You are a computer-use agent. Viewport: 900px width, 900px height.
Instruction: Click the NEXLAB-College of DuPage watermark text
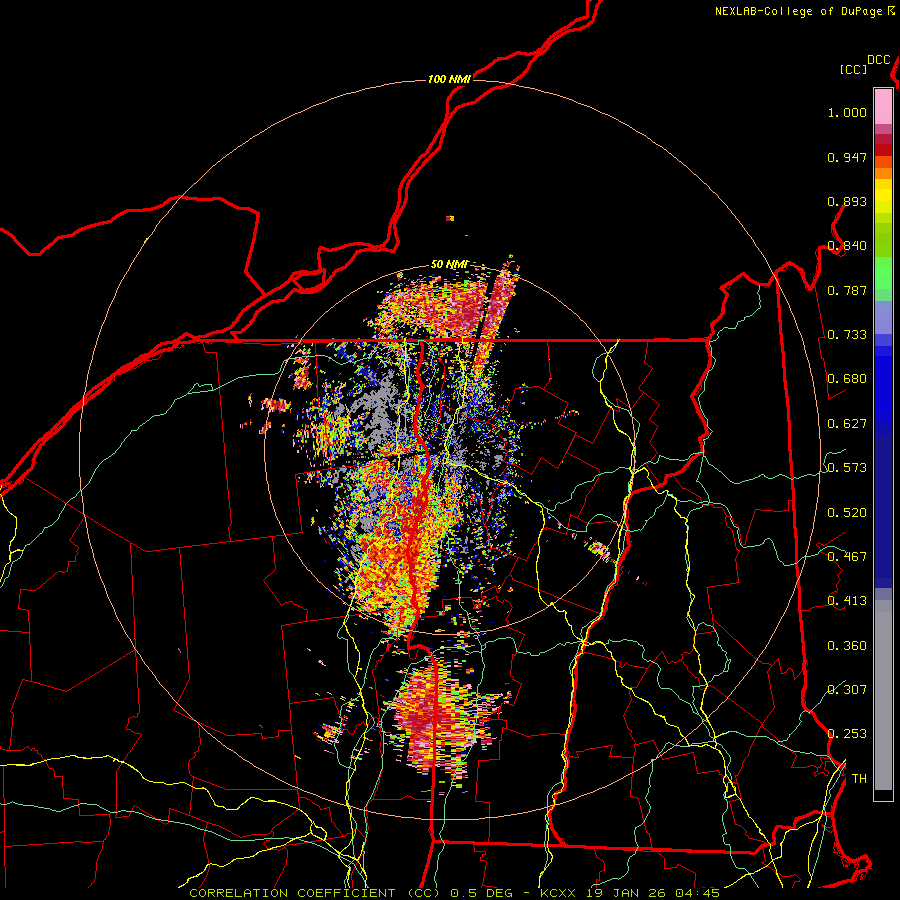[799, 11]
